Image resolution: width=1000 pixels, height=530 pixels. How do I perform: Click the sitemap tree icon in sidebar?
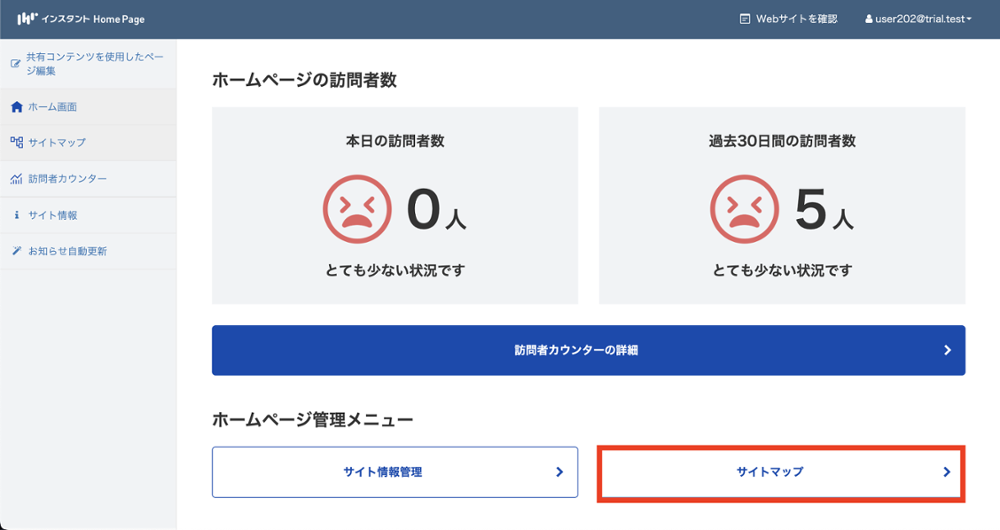click(16, 143)
